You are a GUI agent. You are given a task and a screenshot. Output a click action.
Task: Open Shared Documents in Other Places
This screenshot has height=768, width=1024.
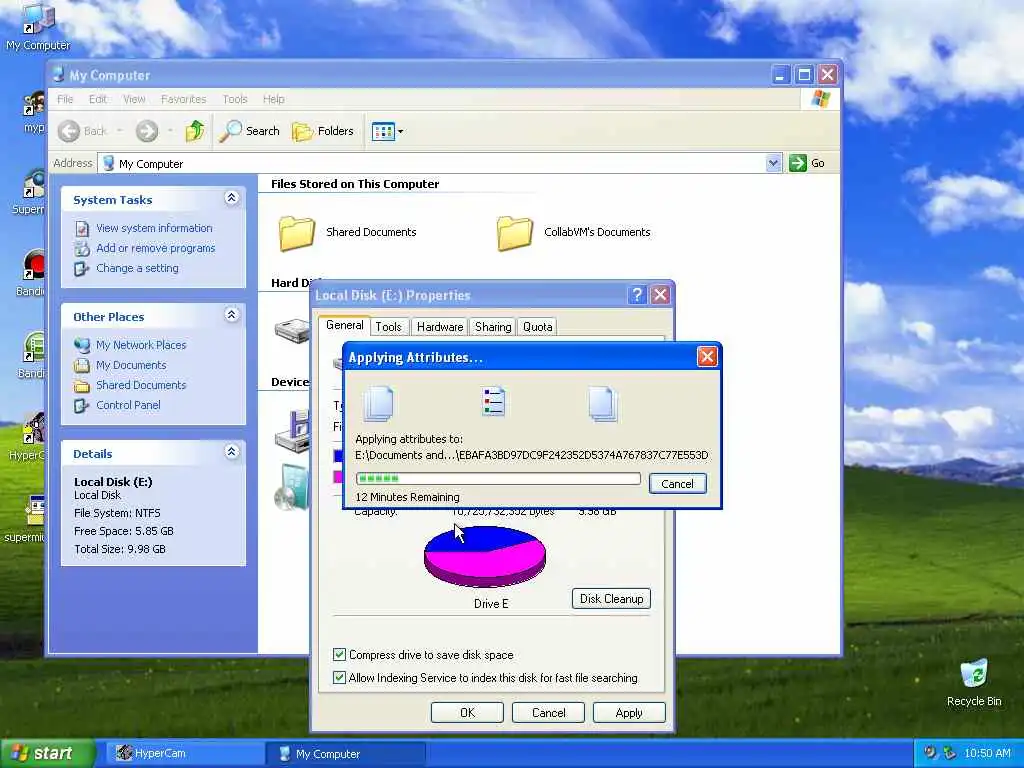pyautogui.click(x=141, y=385)
